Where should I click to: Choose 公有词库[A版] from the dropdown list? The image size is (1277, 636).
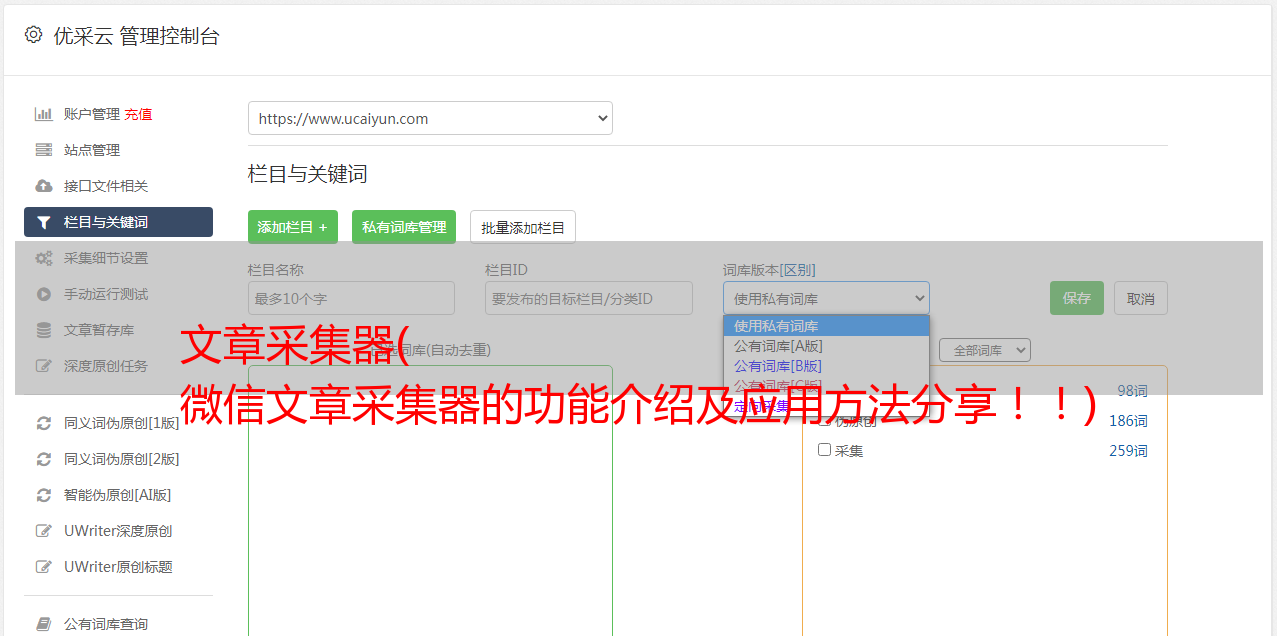pos(826,346)
